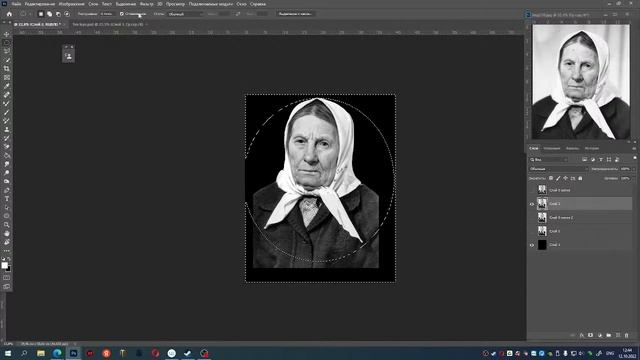Create a new layer icon
This screenshot has height=360, width=640.
(618, 335)
